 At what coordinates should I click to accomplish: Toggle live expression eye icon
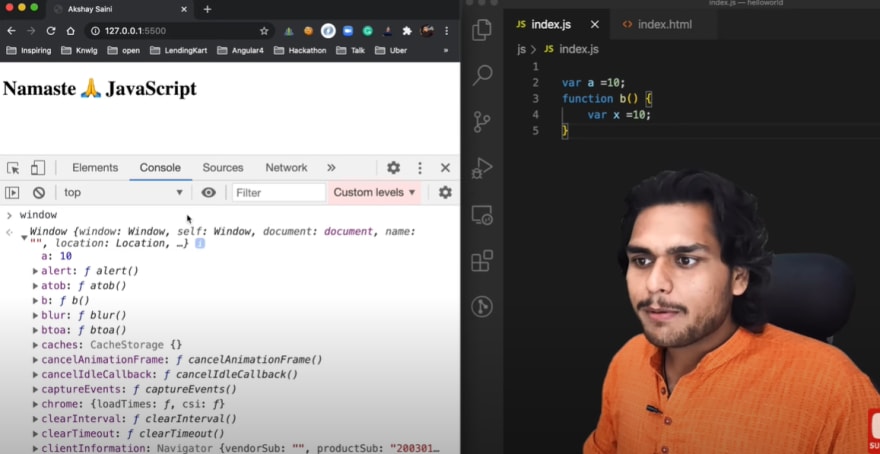coord(208,192)
